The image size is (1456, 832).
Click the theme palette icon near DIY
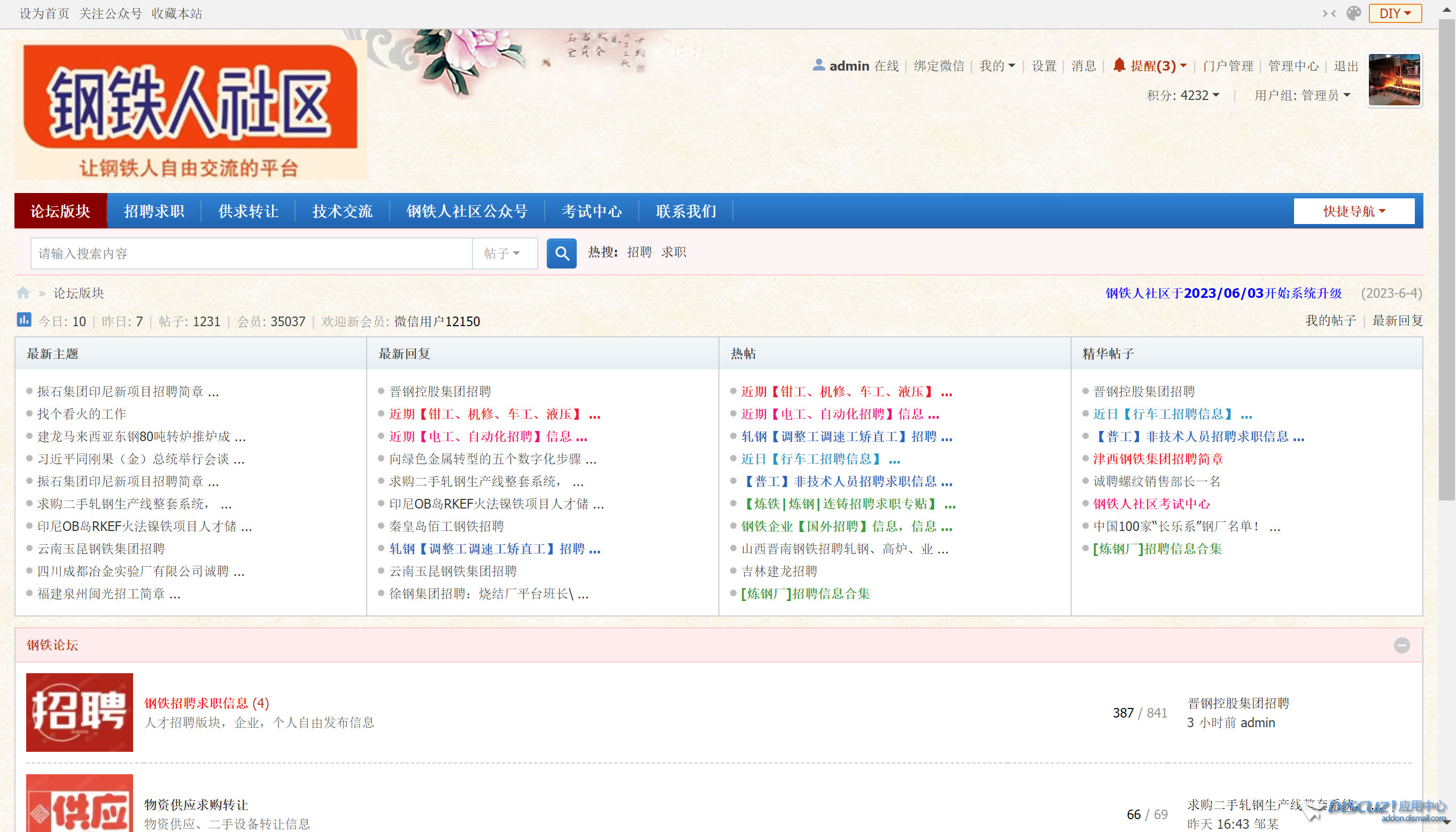1353,13
